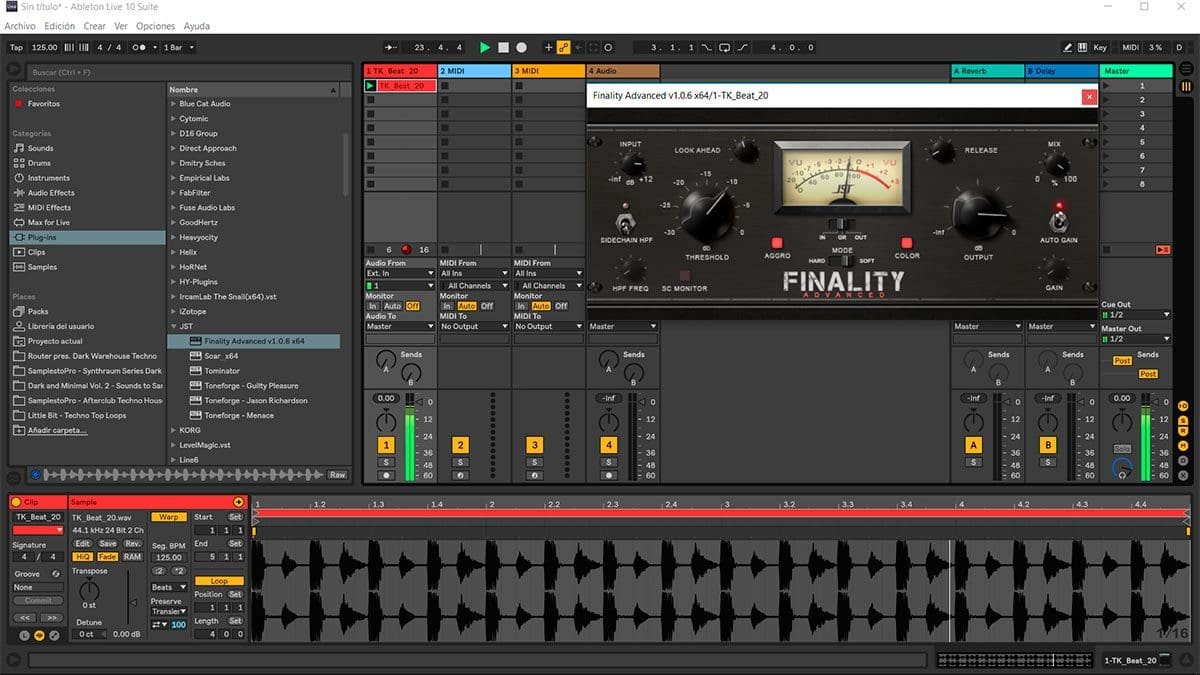
Task: Open the Opciones menu
Action: 155,26
